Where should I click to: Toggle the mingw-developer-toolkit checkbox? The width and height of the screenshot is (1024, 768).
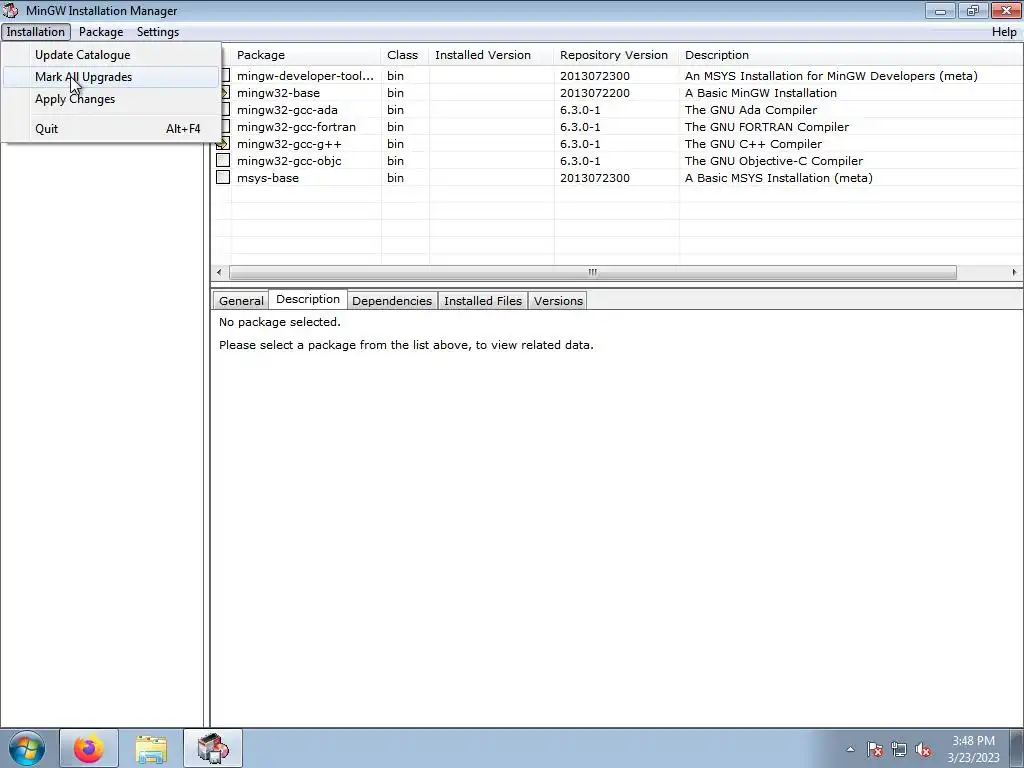coord(223,76)
